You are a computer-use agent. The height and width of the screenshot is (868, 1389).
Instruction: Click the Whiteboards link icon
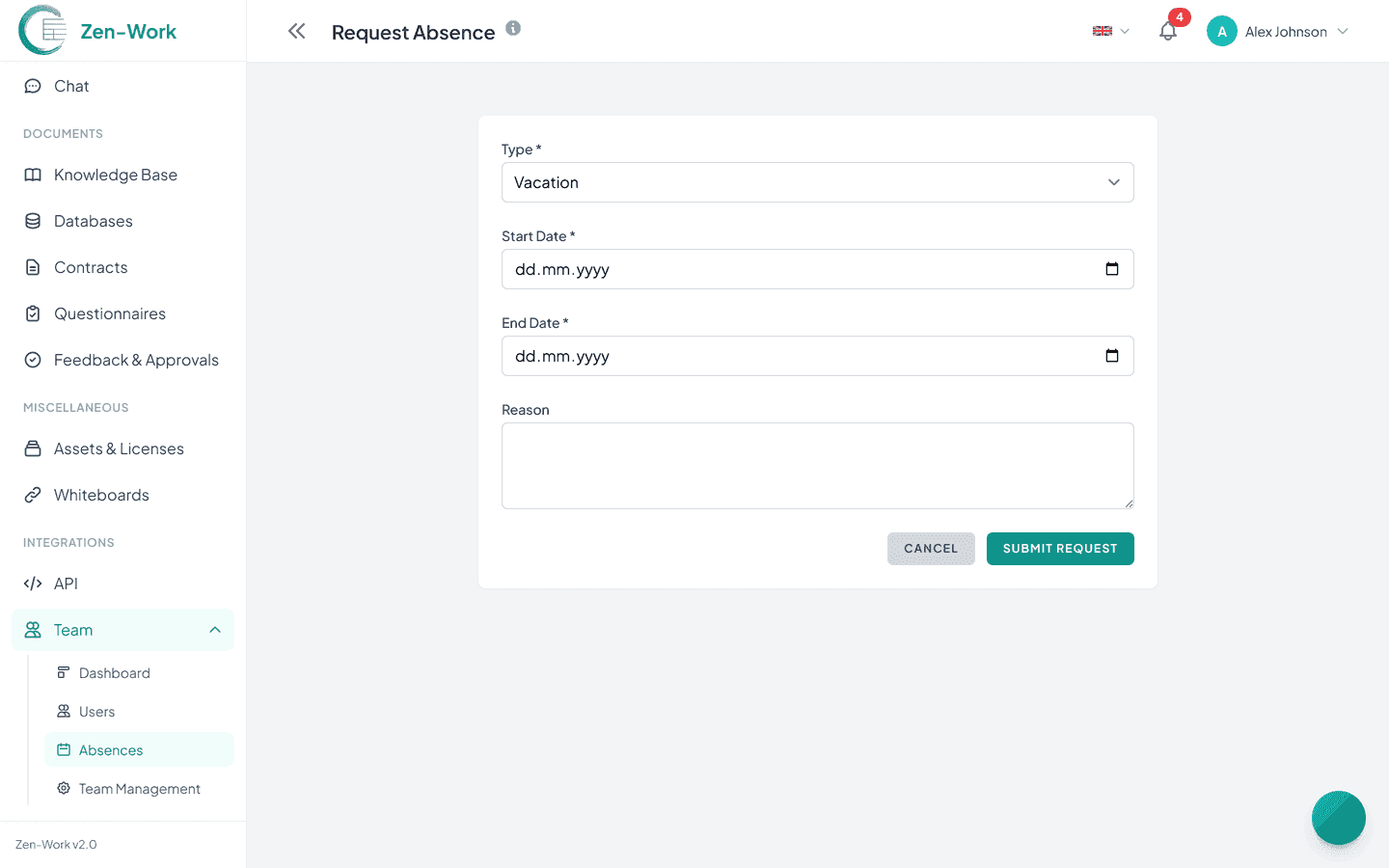(x=33, y=495)
